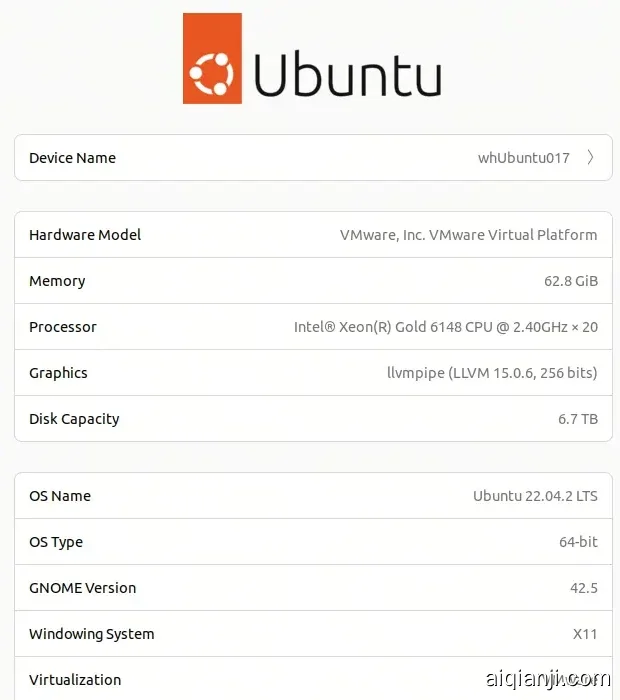Click the Ubuntu 22.04.2 LTS value
This screenshot has height=700, width=620.
click(x=535, y=496)
